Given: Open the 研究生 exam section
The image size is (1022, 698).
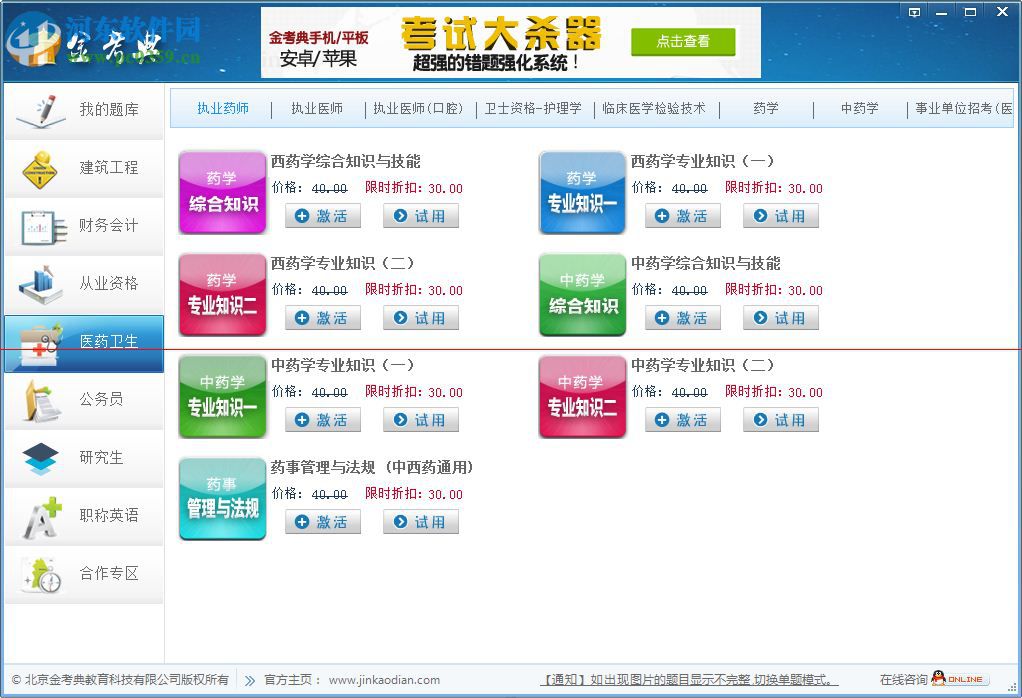Looking at the screenshot, I should pyautogui.click(x=83, y=458).
